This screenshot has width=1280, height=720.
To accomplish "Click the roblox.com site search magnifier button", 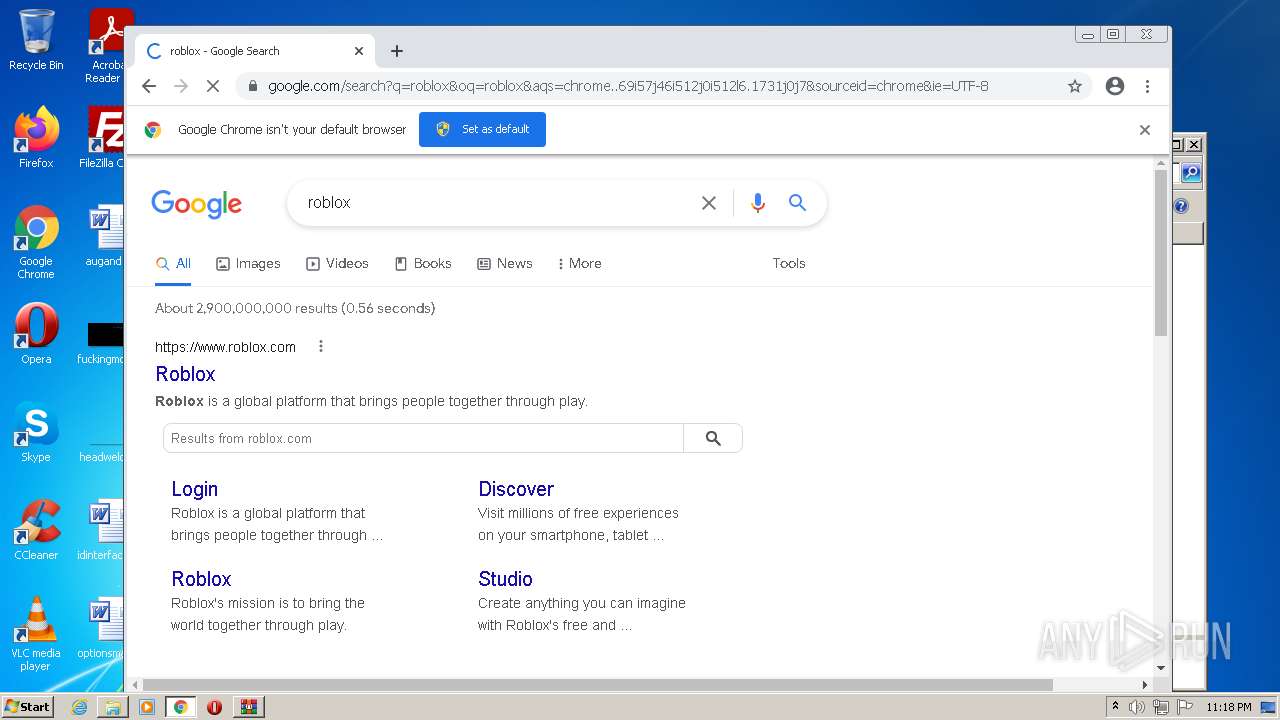I will pyautogui.click(x=713, y=438).
